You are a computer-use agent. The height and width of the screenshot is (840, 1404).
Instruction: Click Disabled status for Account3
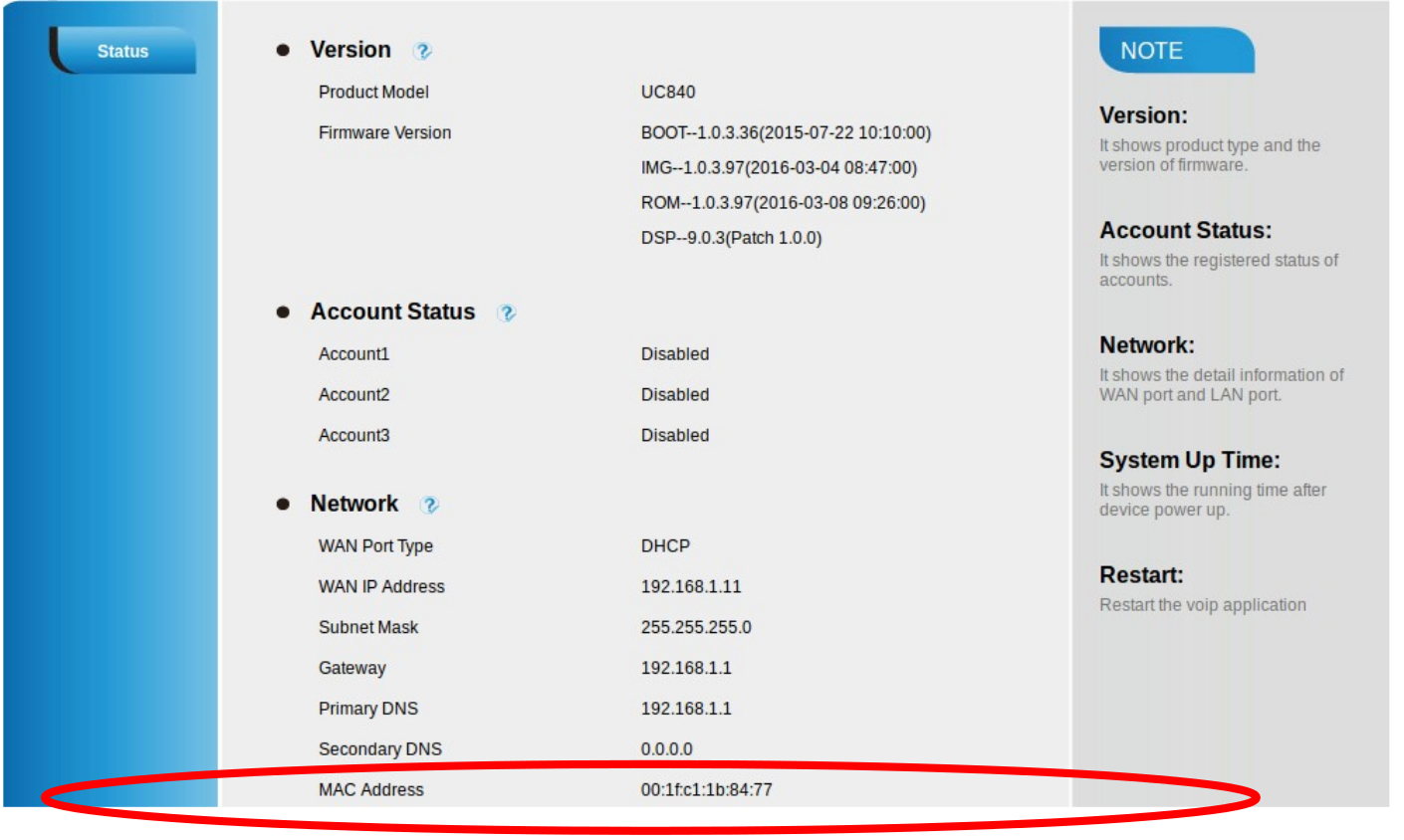click(x=675, y=435)
